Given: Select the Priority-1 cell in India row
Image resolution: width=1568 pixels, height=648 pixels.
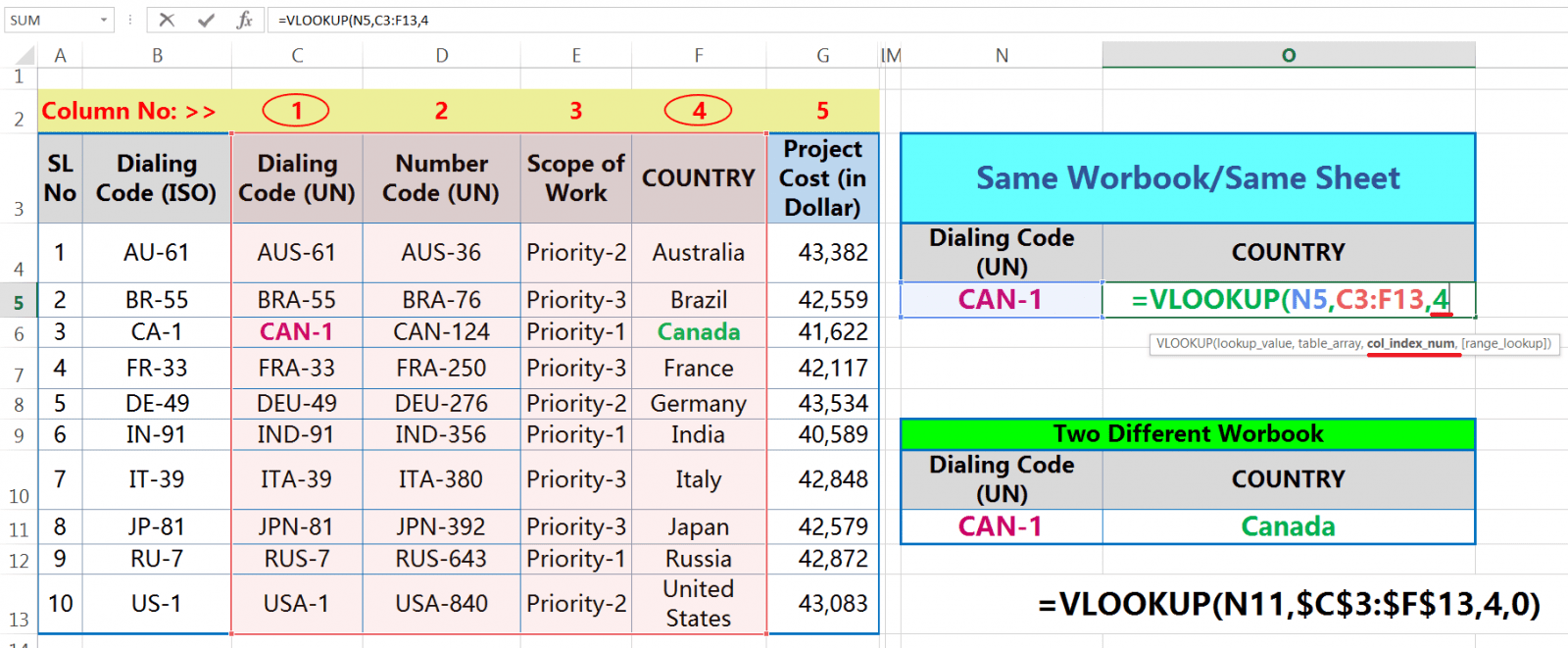Looking at the screenshot, I should [x=576, y=434].
